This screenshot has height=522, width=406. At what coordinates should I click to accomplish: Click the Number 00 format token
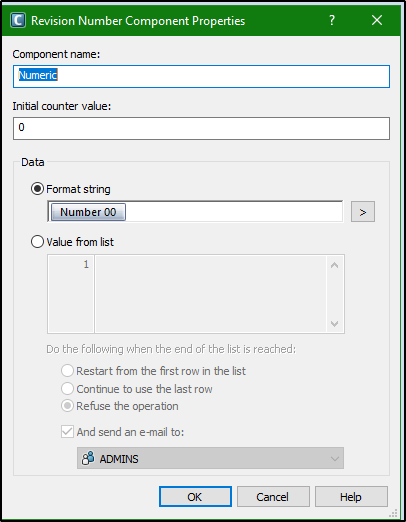[x=88, y=212]
